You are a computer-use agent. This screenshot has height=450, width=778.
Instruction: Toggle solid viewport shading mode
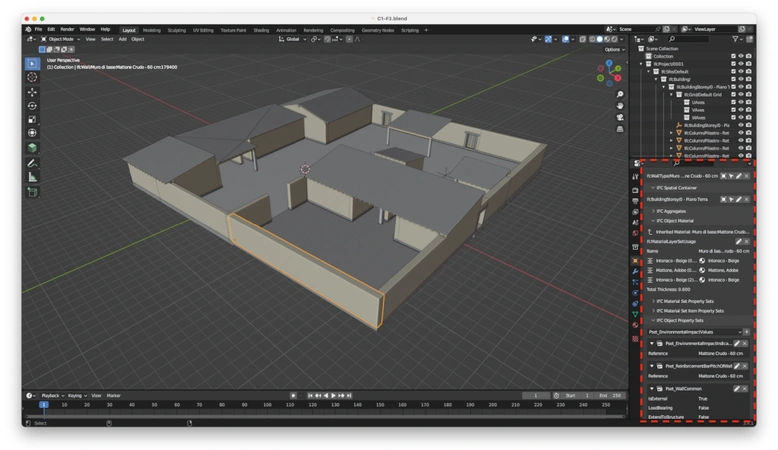pyautogui.click(x=599, y=39)
